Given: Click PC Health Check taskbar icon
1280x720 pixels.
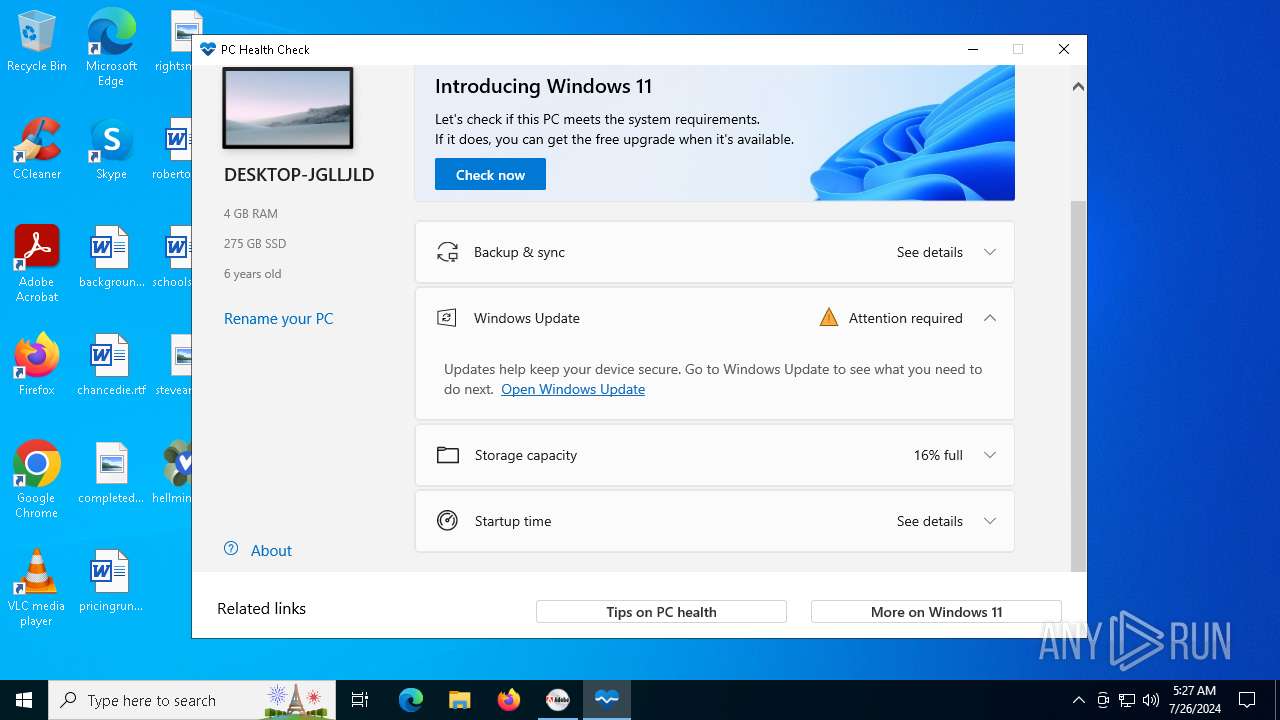Looking at the screenshot, I should (606, 700).
